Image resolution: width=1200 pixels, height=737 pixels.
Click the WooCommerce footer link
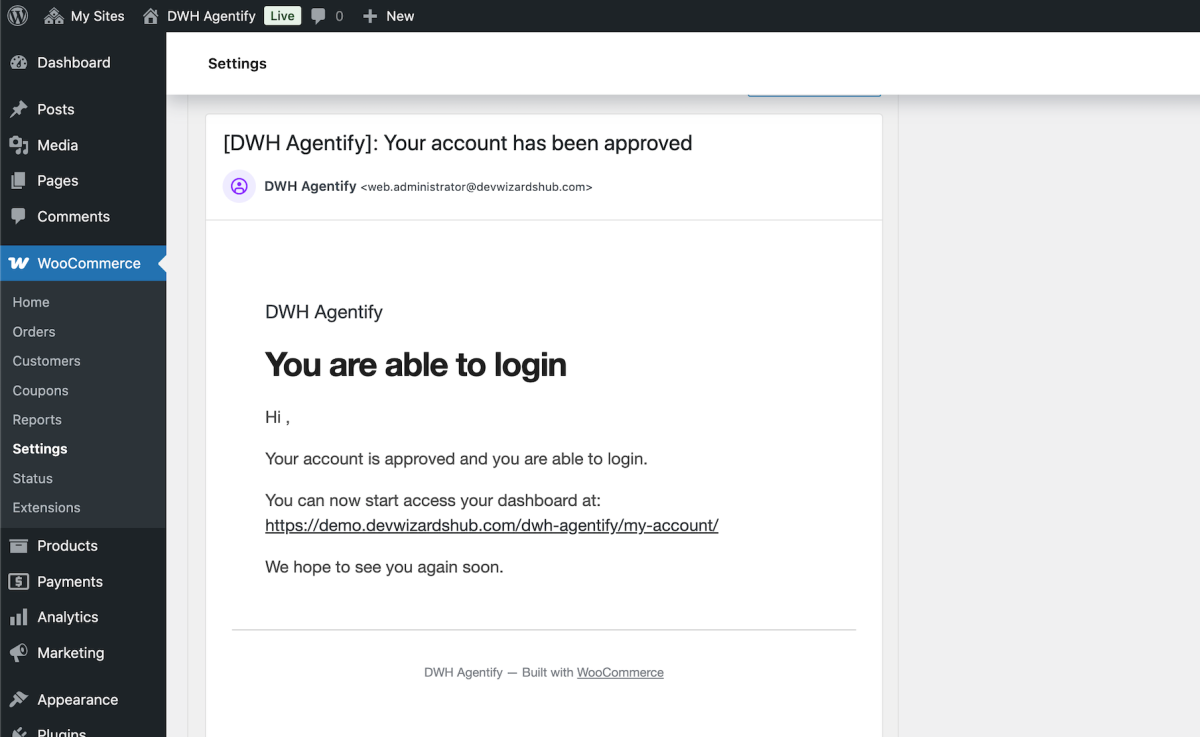click(620, 673)
